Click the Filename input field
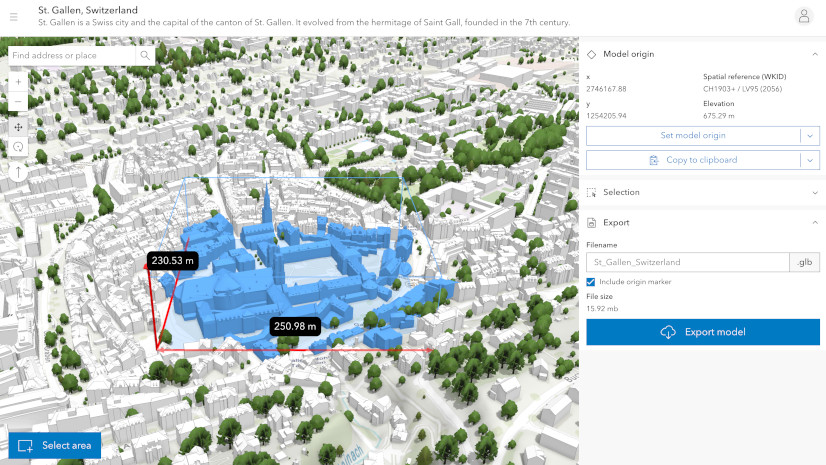The height and width of the screenshot is (465, 826). click(x=687, y=262)
